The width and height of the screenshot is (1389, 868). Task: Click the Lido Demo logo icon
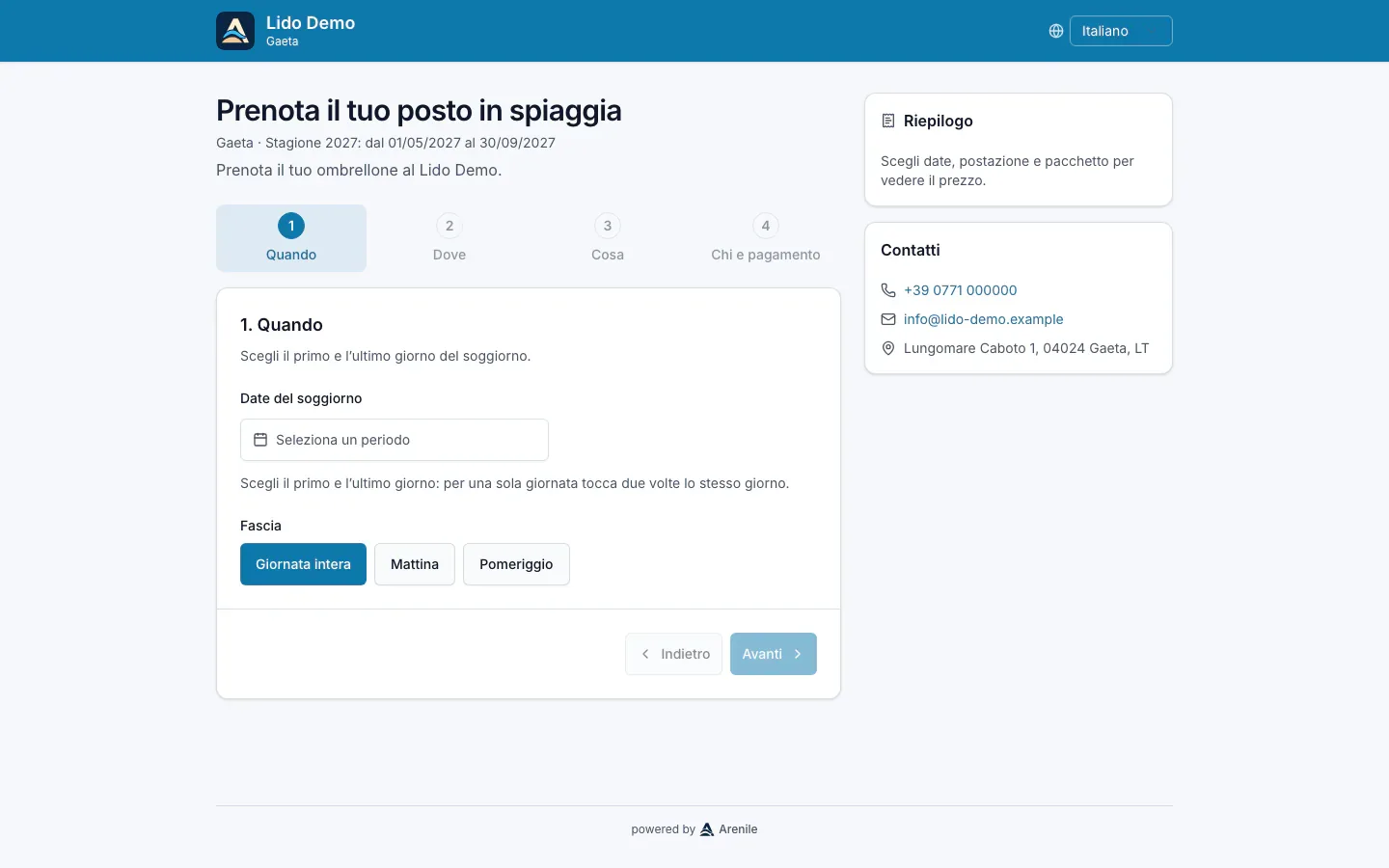coord(235,31)
